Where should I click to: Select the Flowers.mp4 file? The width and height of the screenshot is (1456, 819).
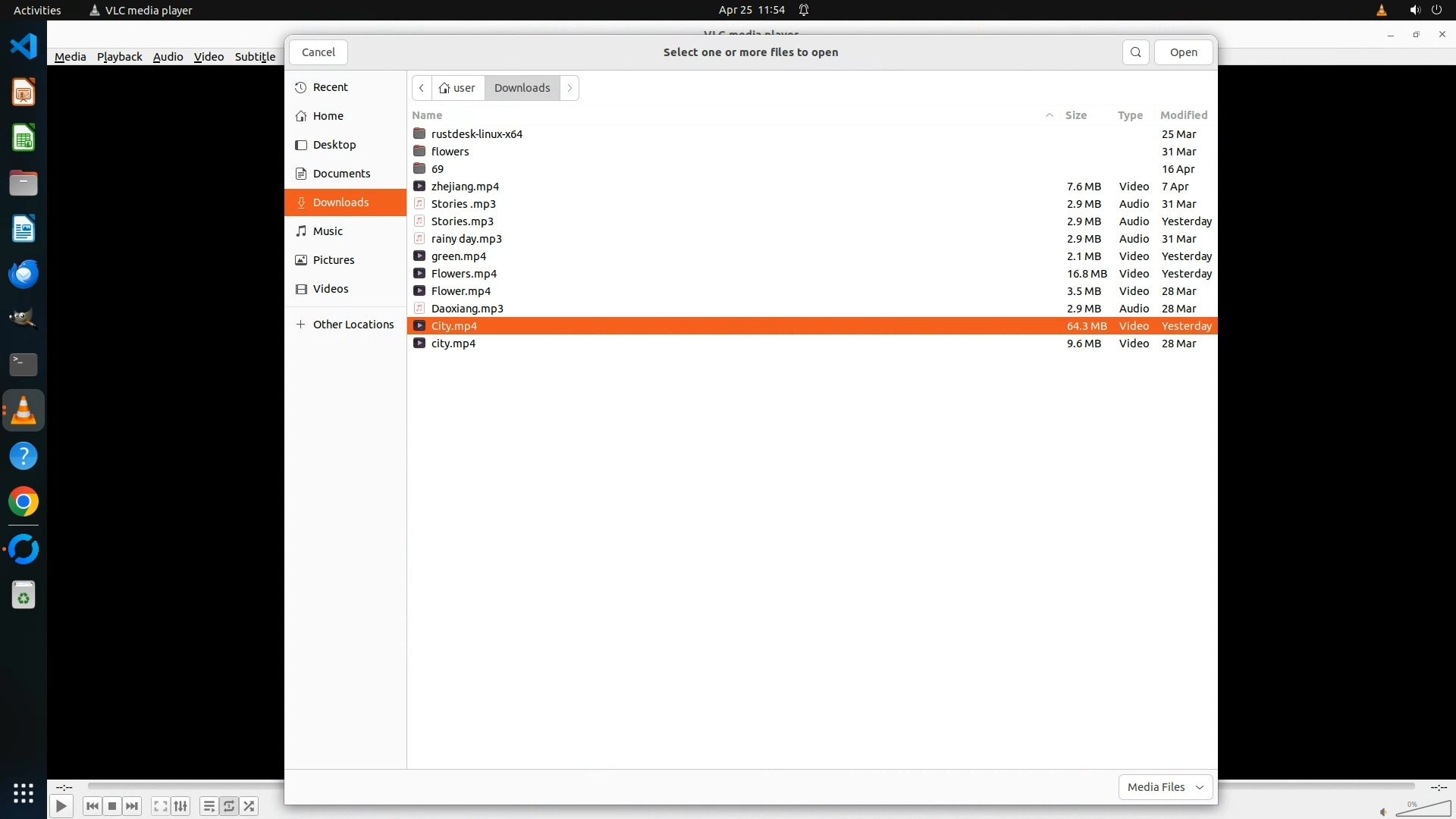click(x=464, y=274)
